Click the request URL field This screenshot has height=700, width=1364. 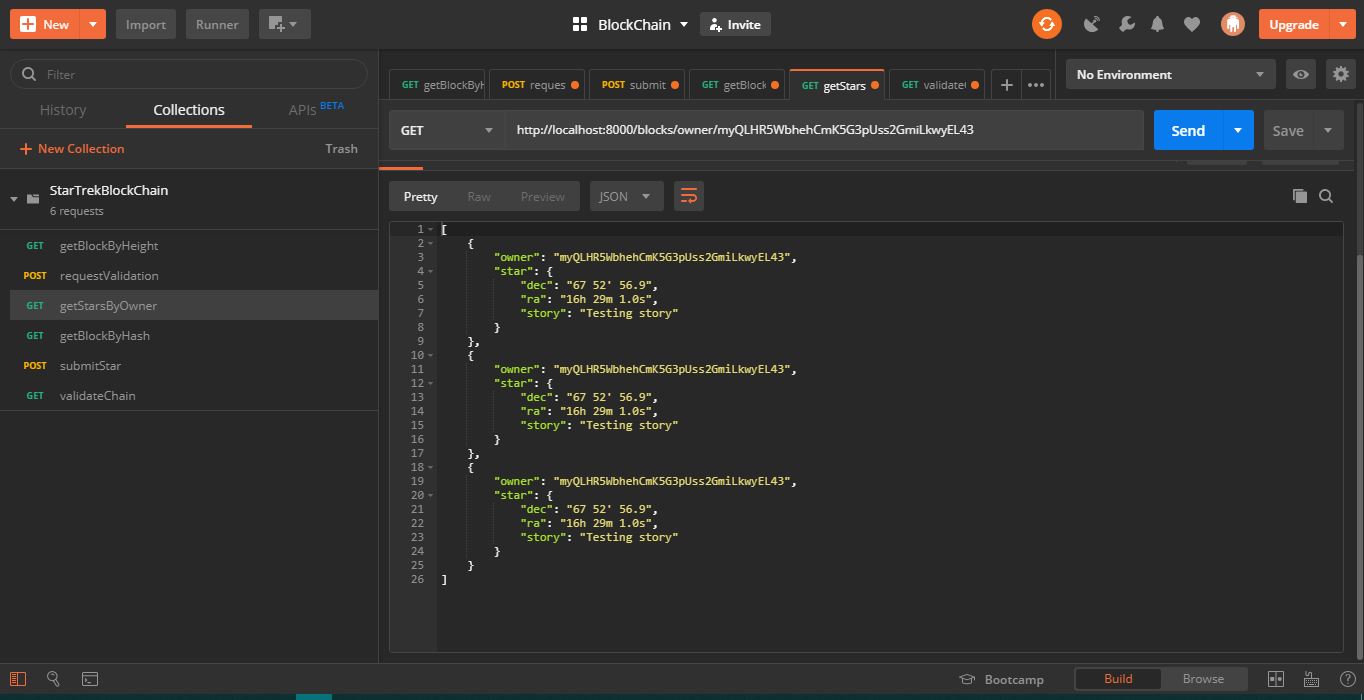(x=824, y=130)
